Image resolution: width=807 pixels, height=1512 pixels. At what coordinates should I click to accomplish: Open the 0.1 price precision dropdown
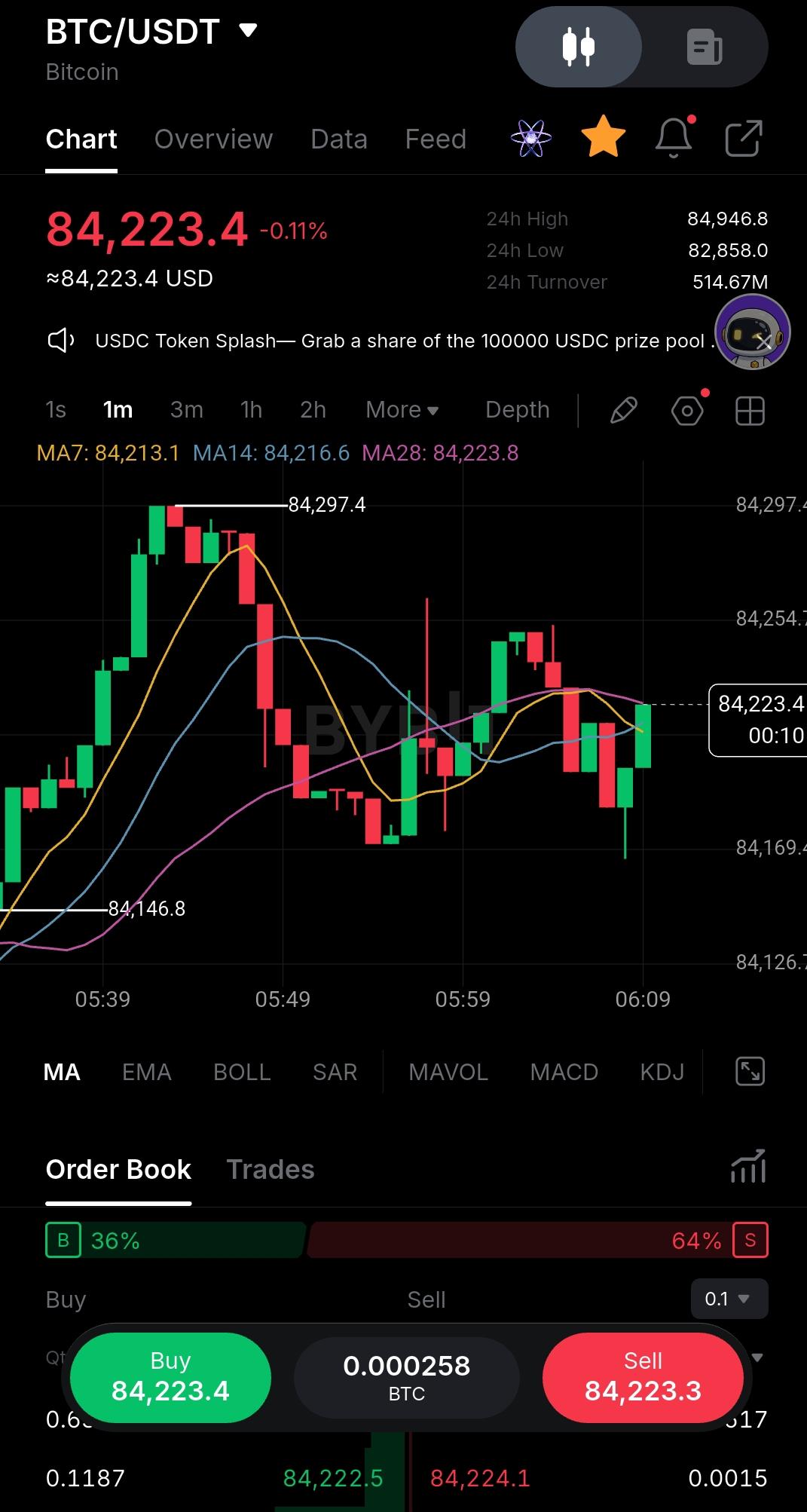[729, 1298]
